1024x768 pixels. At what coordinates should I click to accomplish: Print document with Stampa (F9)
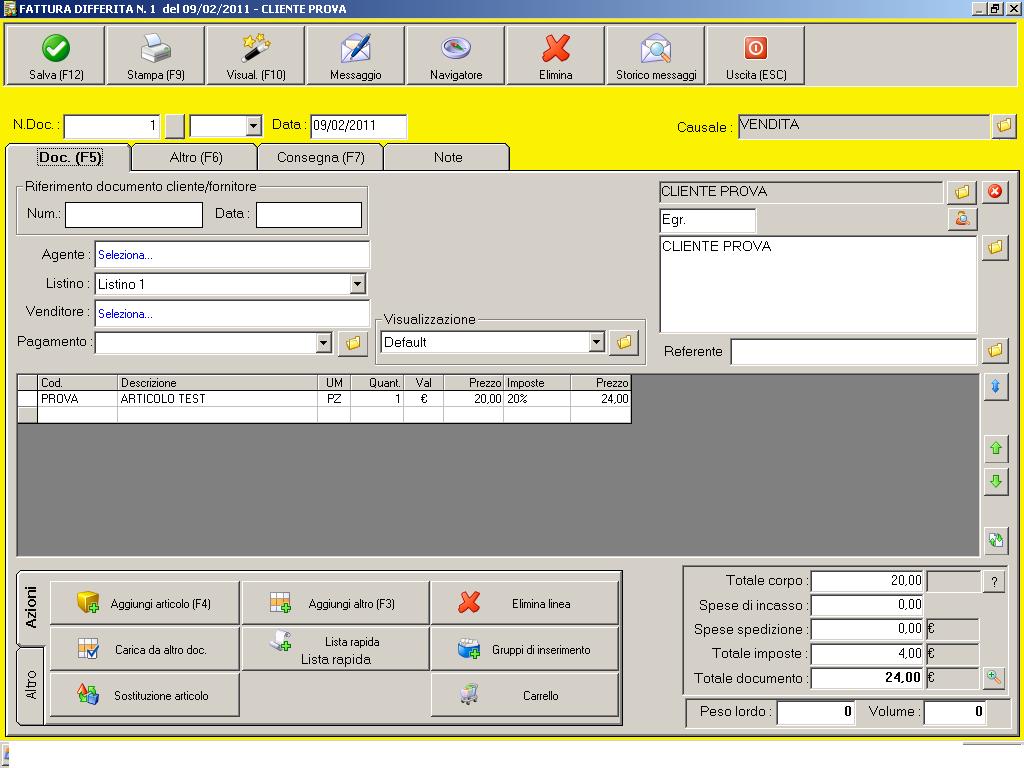click(x=156, y=49)
